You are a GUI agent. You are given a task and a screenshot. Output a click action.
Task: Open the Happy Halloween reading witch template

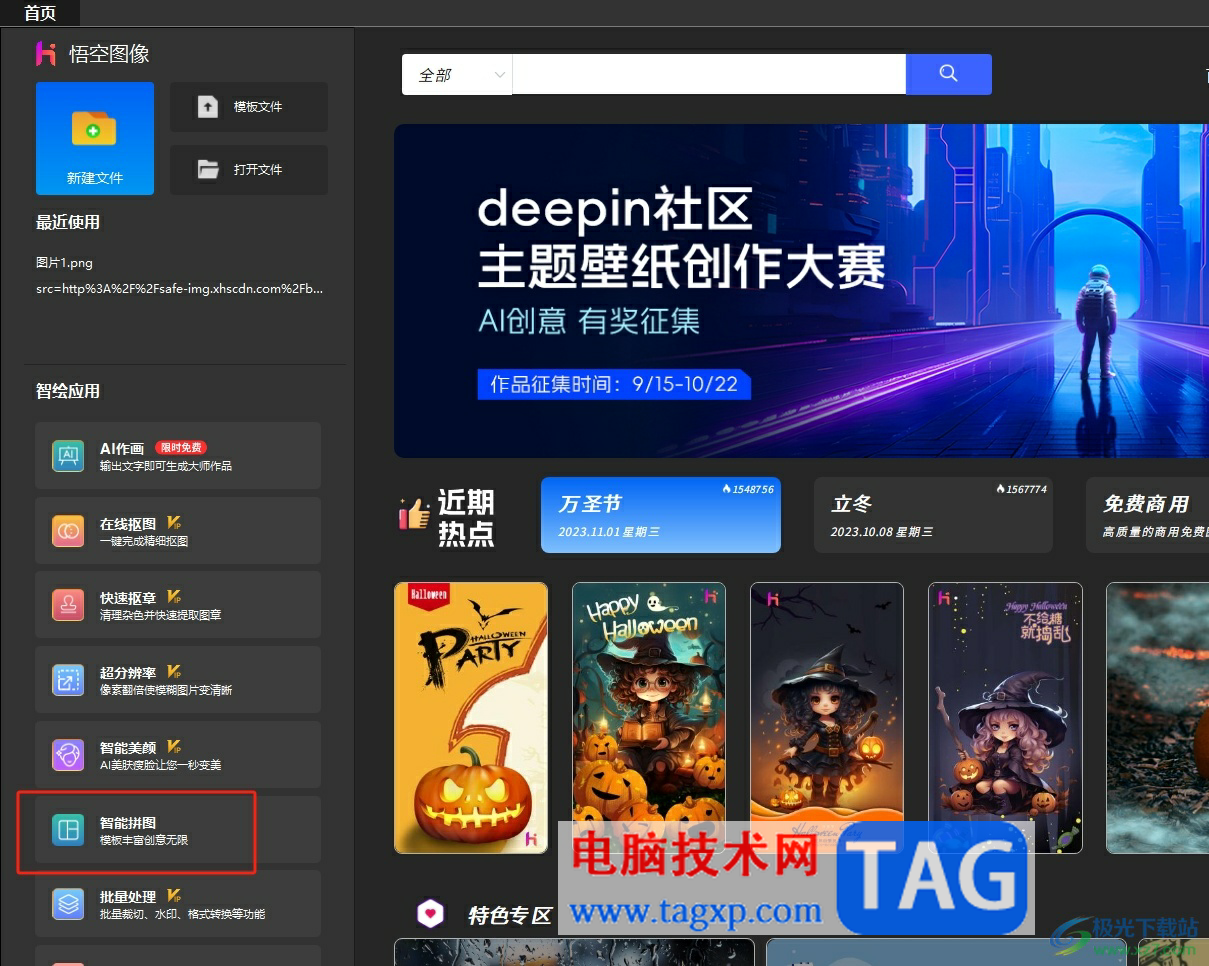coord(649,718)
